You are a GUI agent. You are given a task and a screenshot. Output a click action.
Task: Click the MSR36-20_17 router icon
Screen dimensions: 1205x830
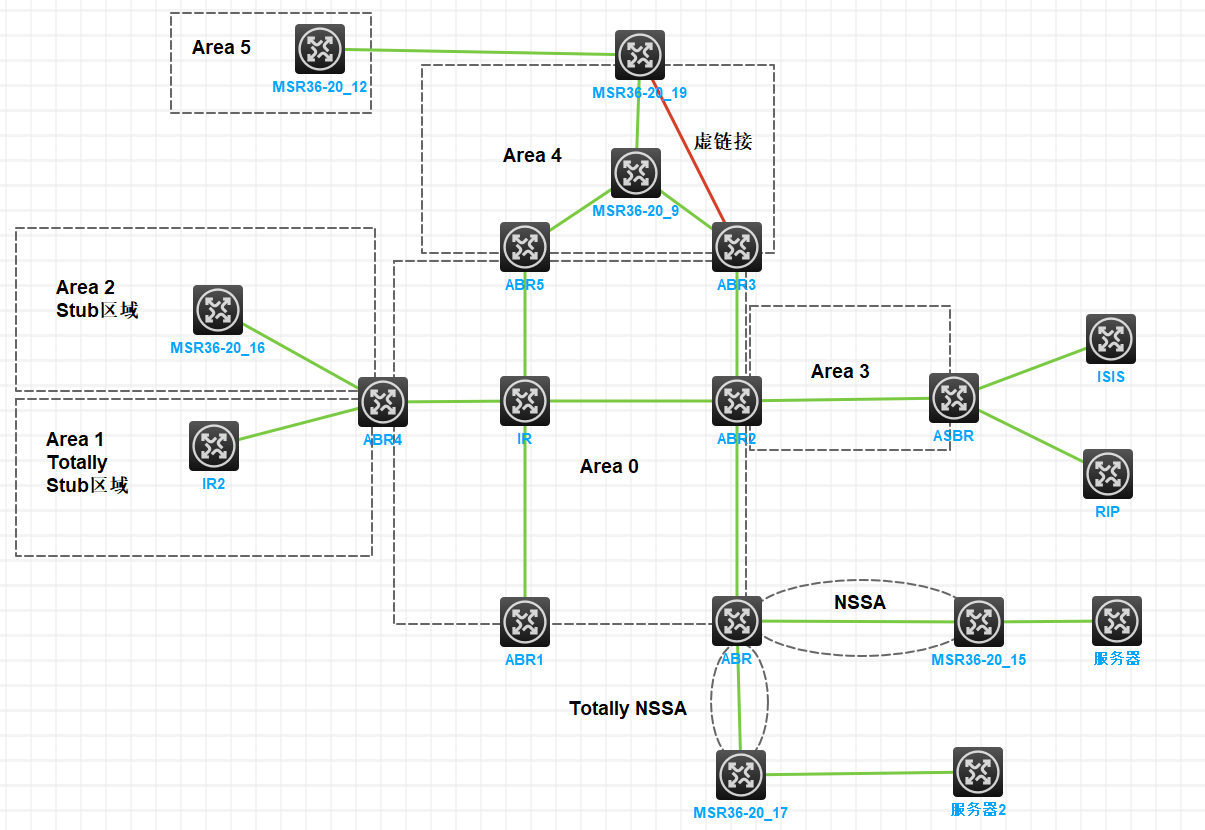click(741, 775)
